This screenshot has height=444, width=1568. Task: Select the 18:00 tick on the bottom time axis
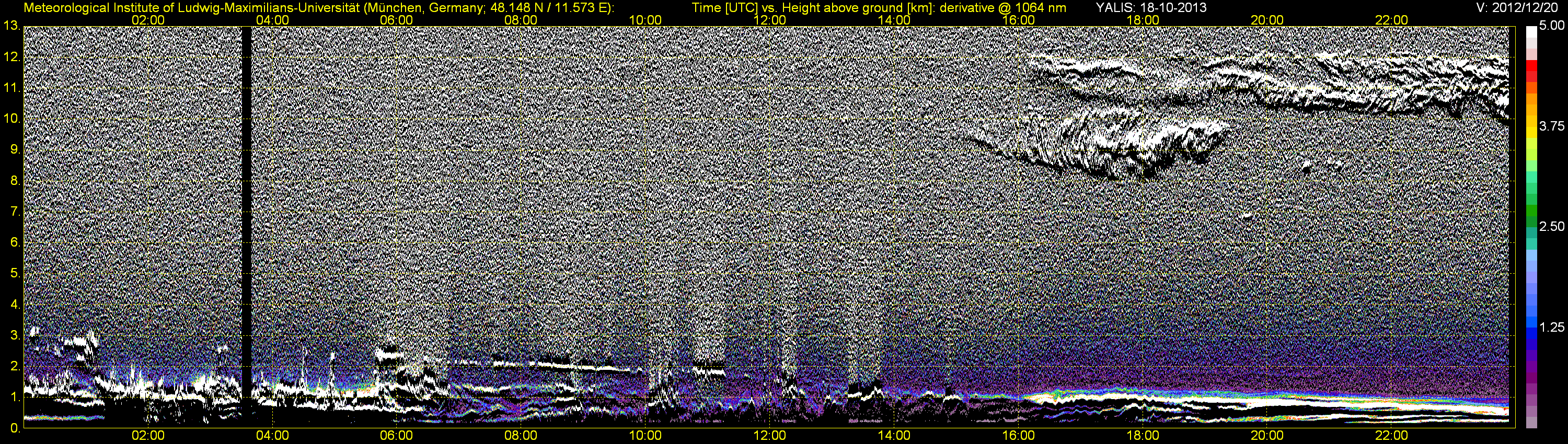tap(1143, 436)
